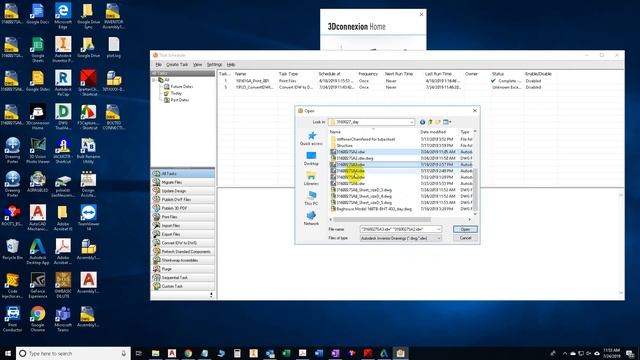Choose Publish DWF Files task
Image resolution: width=640 pixels, height=360 pixels.
pos(183,200)
